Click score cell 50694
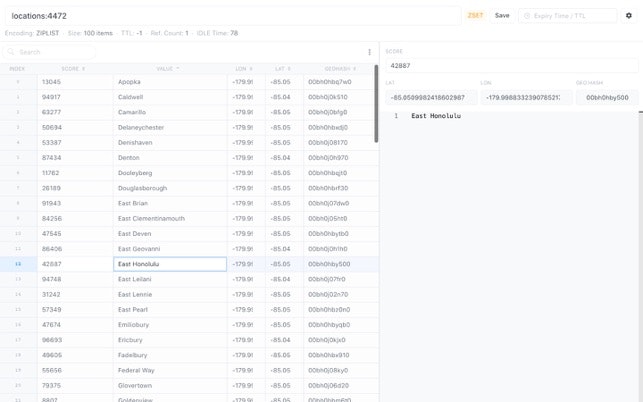The width and height of the screenshot is (643, 402). pos(75,127)
